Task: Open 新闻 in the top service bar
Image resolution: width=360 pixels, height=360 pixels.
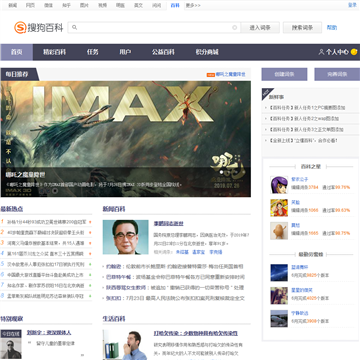Action: point(13,5)
